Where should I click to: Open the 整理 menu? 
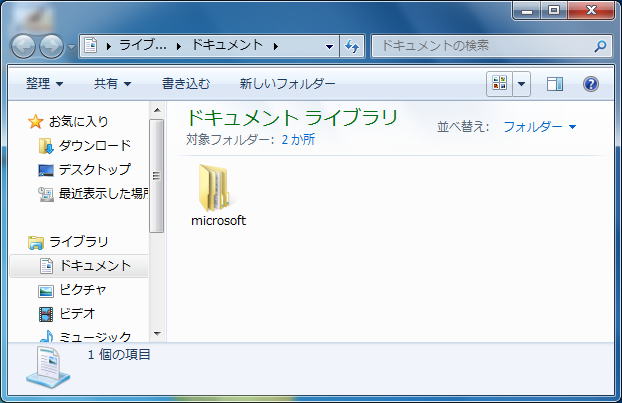(44, 84)
